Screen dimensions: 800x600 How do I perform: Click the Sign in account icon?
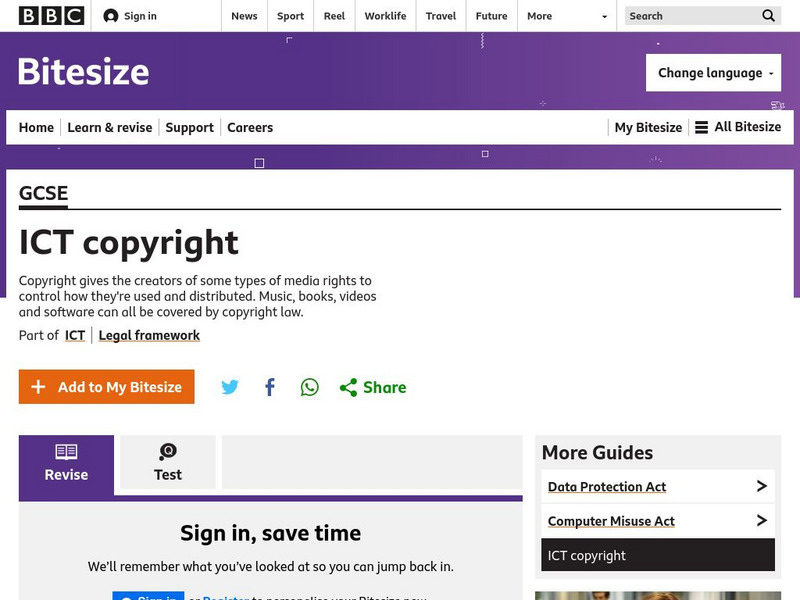(x=111, y=16)
